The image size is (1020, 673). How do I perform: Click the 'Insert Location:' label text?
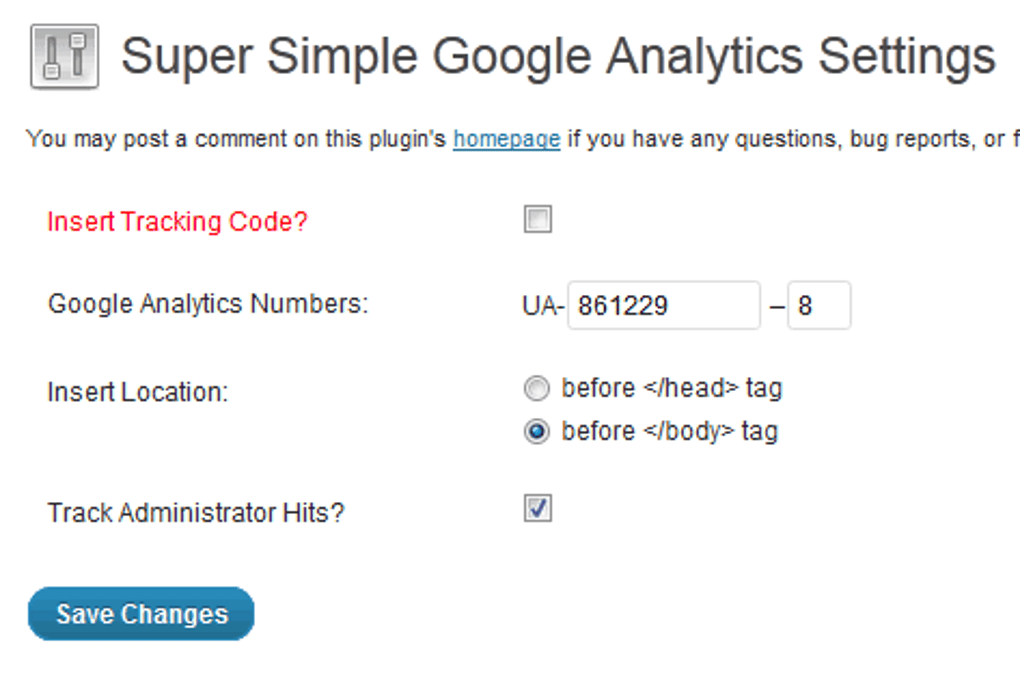click(137, 392)
